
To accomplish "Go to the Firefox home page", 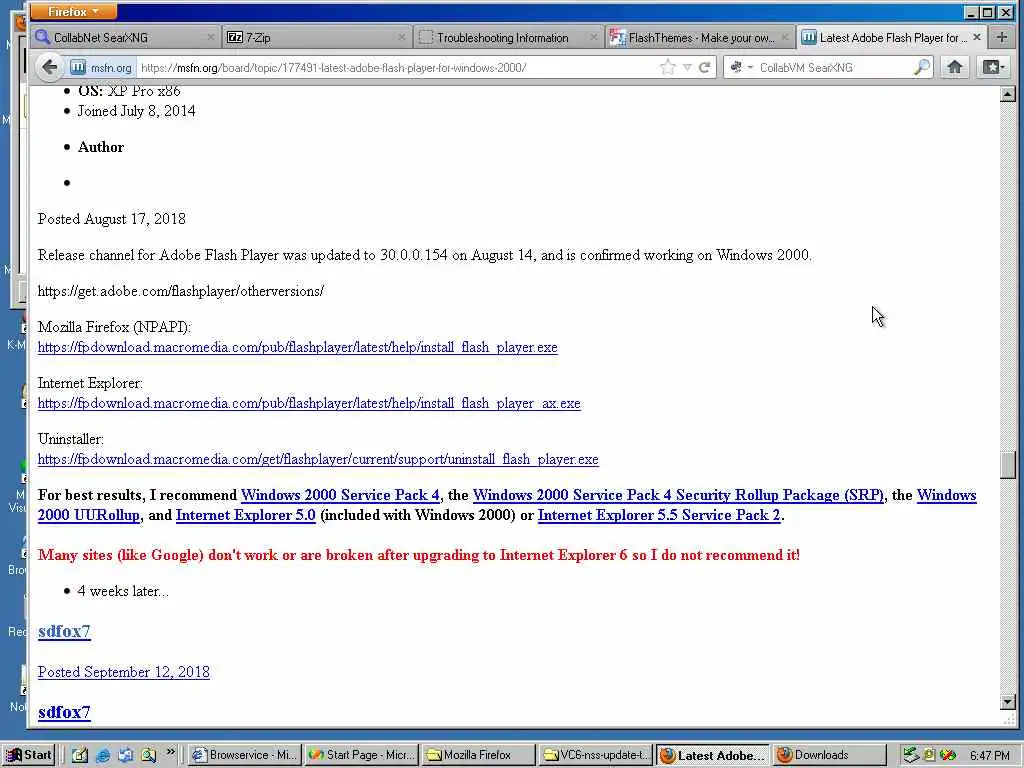I will (x=955, y=67).
